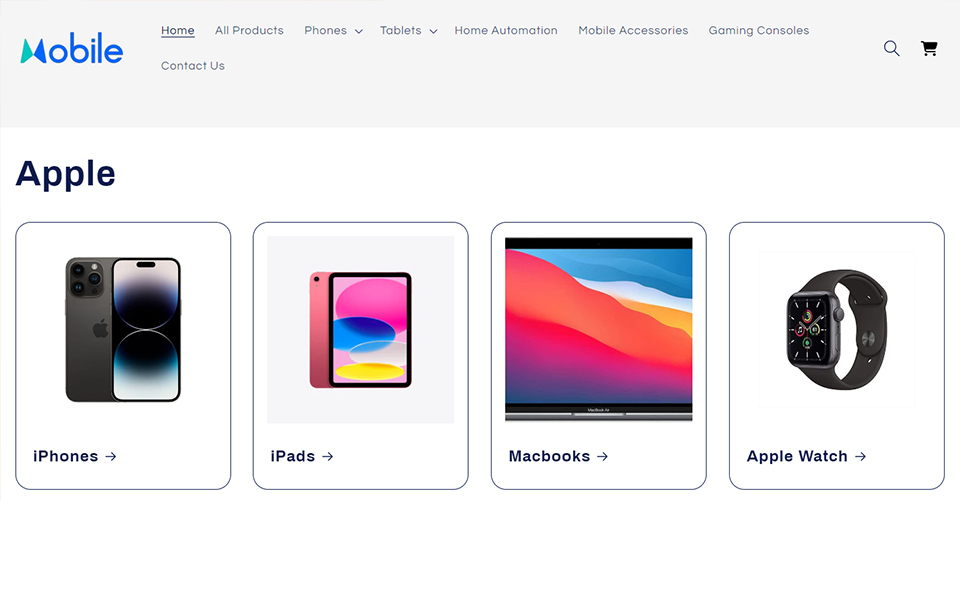Viewport: 960px width, 600px height.
Task: Click the arrow next to Macbooks
Action: click(x=602, y=456)
